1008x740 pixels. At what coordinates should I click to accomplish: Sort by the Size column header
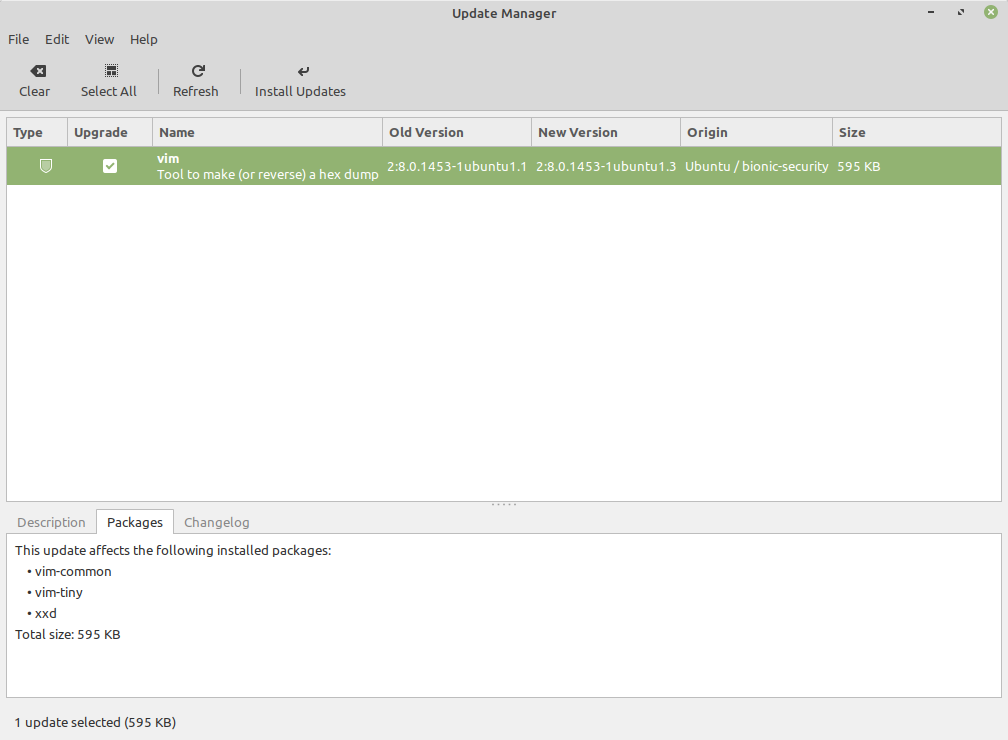point(917,132)
